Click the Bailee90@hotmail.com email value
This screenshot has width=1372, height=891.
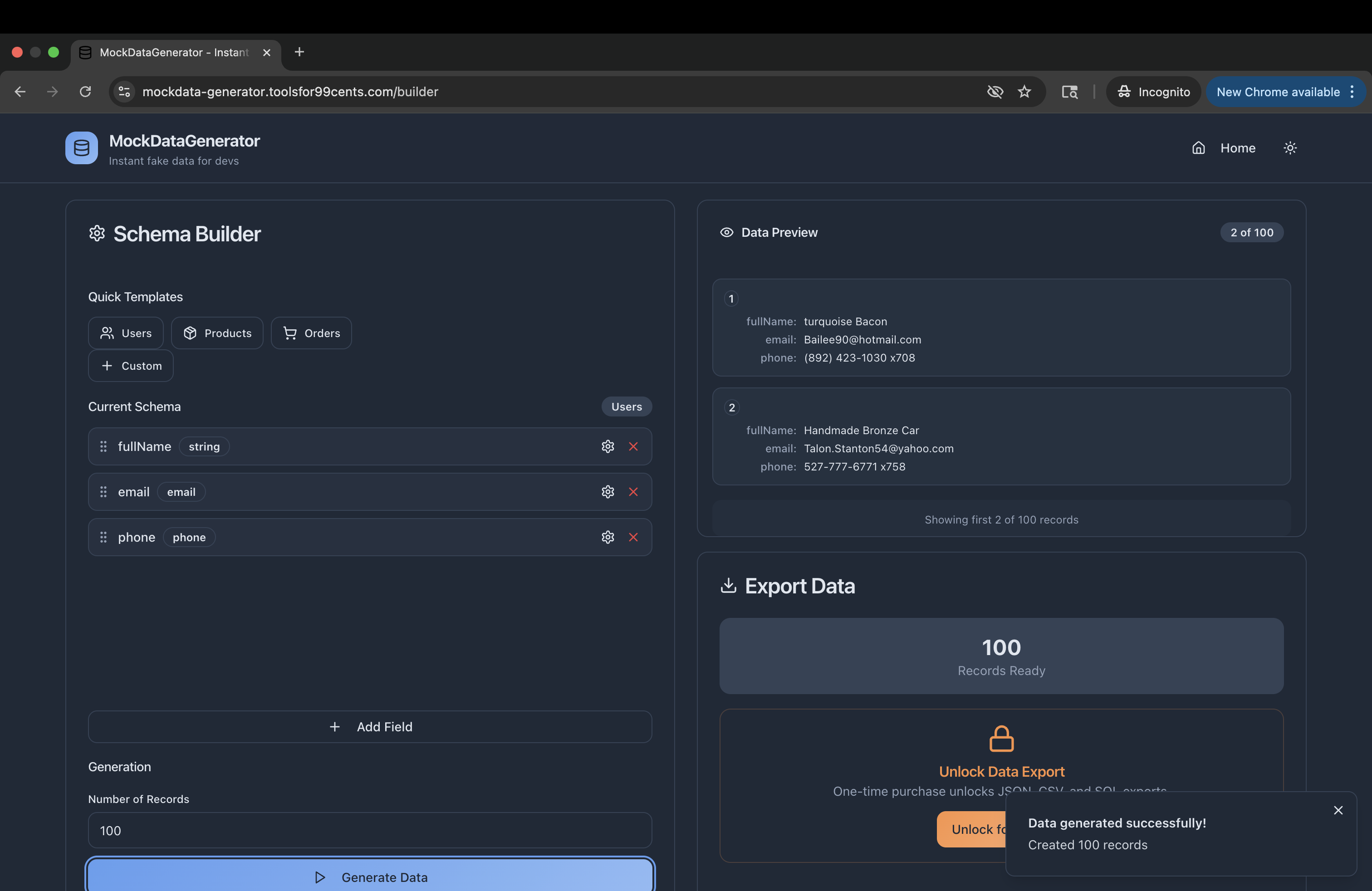coord(862,339)
